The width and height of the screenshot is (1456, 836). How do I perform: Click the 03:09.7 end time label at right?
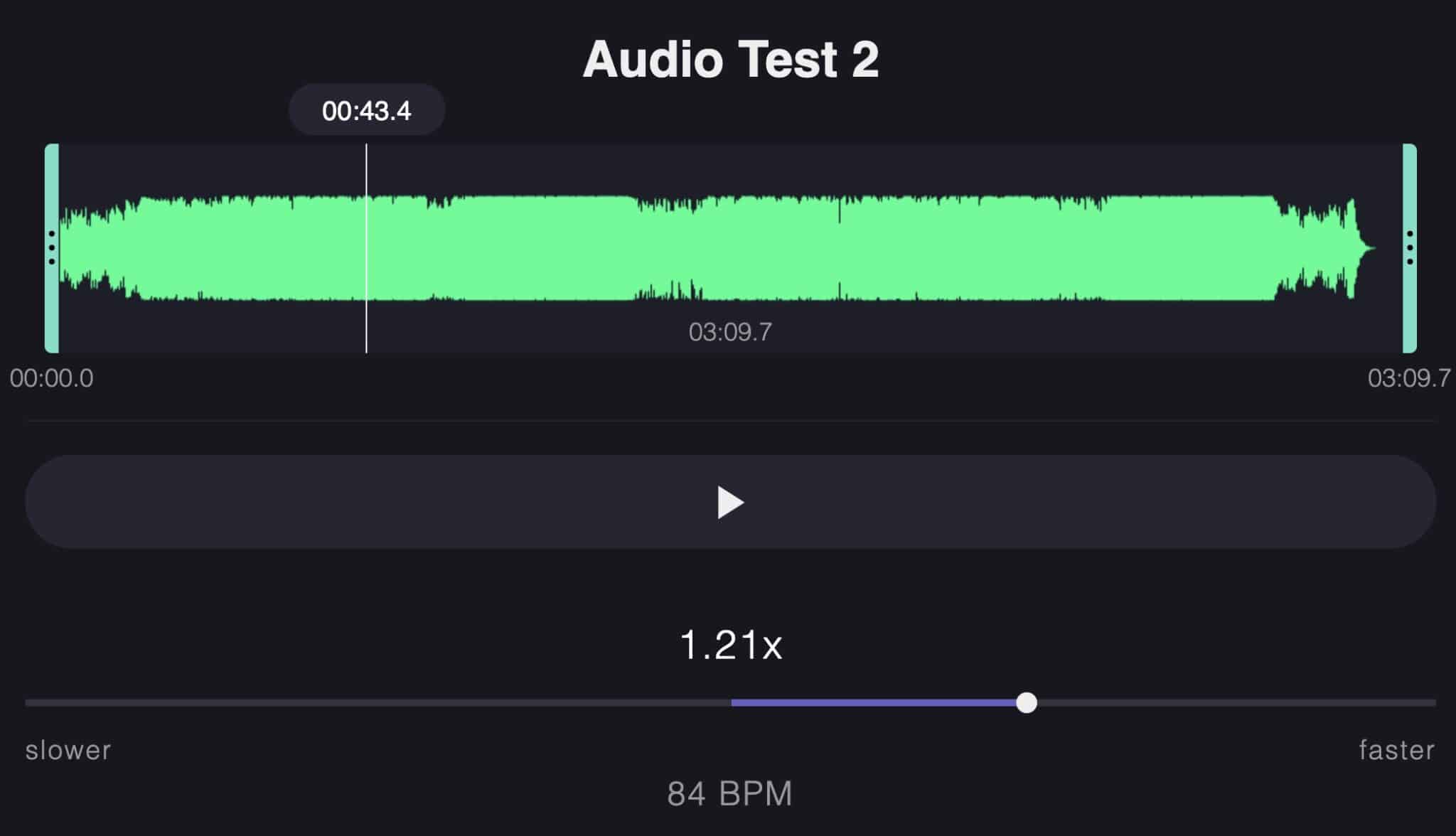(x=1409, y=378)
